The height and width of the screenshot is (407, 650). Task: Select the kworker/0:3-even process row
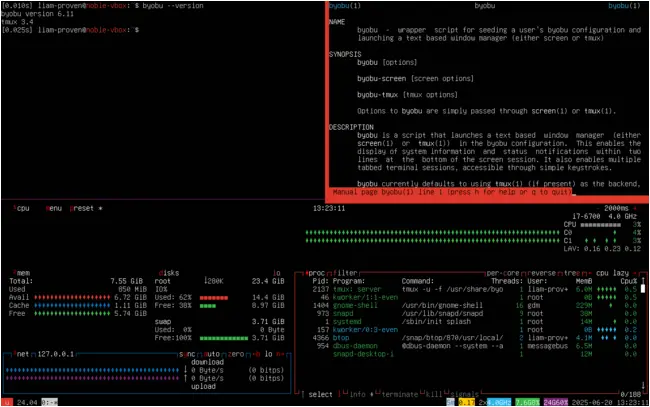click(x=473, y=330)
